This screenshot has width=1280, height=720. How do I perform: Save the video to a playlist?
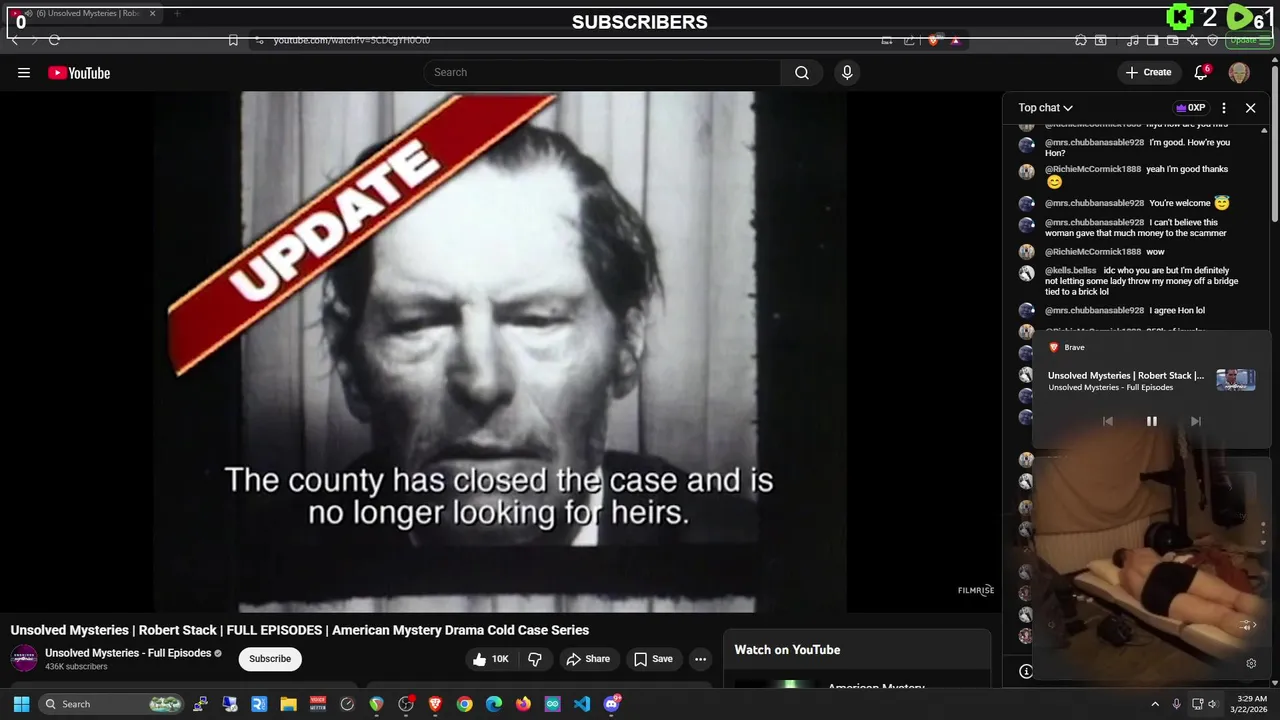(x=653, y=659)
